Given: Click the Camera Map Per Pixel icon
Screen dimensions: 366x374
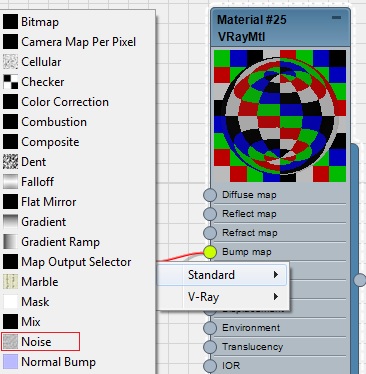Looking at the screenshot, I should [10, 42].
